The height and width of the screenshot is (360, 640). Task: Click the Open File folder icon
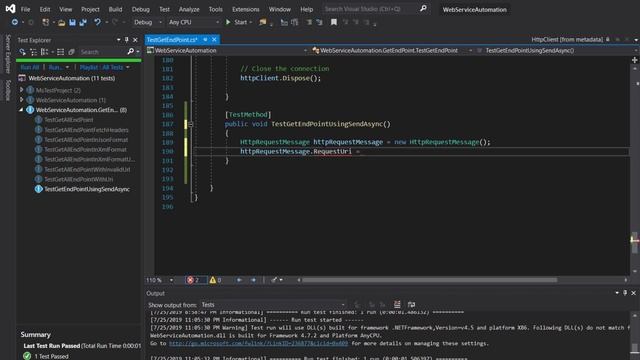tap(61, 22)
